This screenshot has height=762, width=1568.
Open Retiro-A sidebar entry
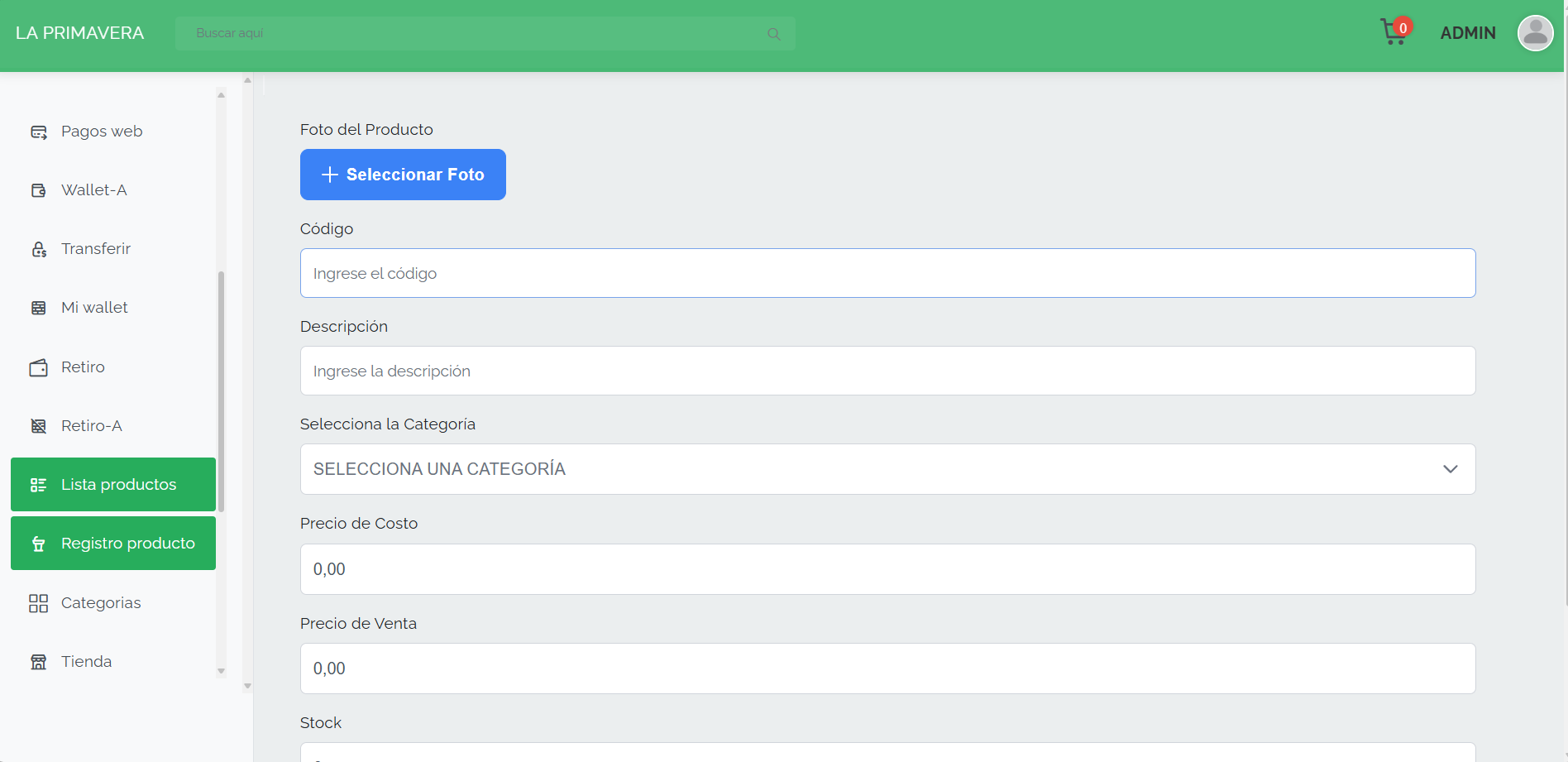(x=91, y=426)
